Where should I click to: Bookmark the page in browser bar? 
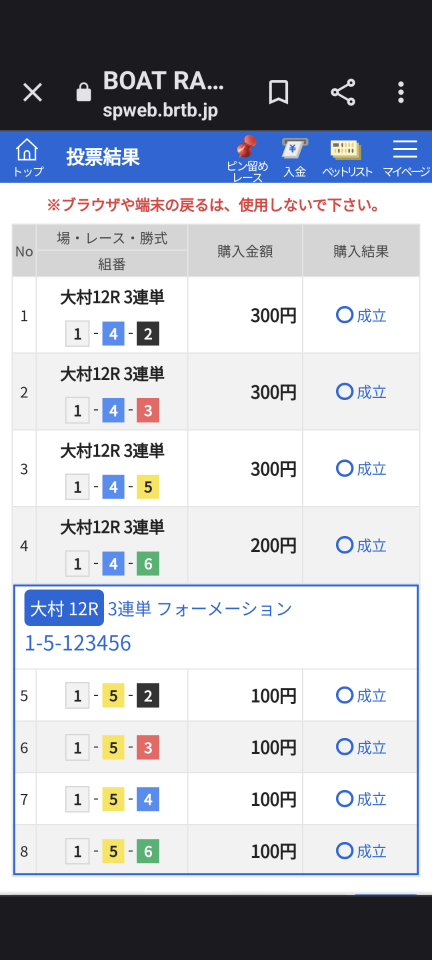[278, 92]
